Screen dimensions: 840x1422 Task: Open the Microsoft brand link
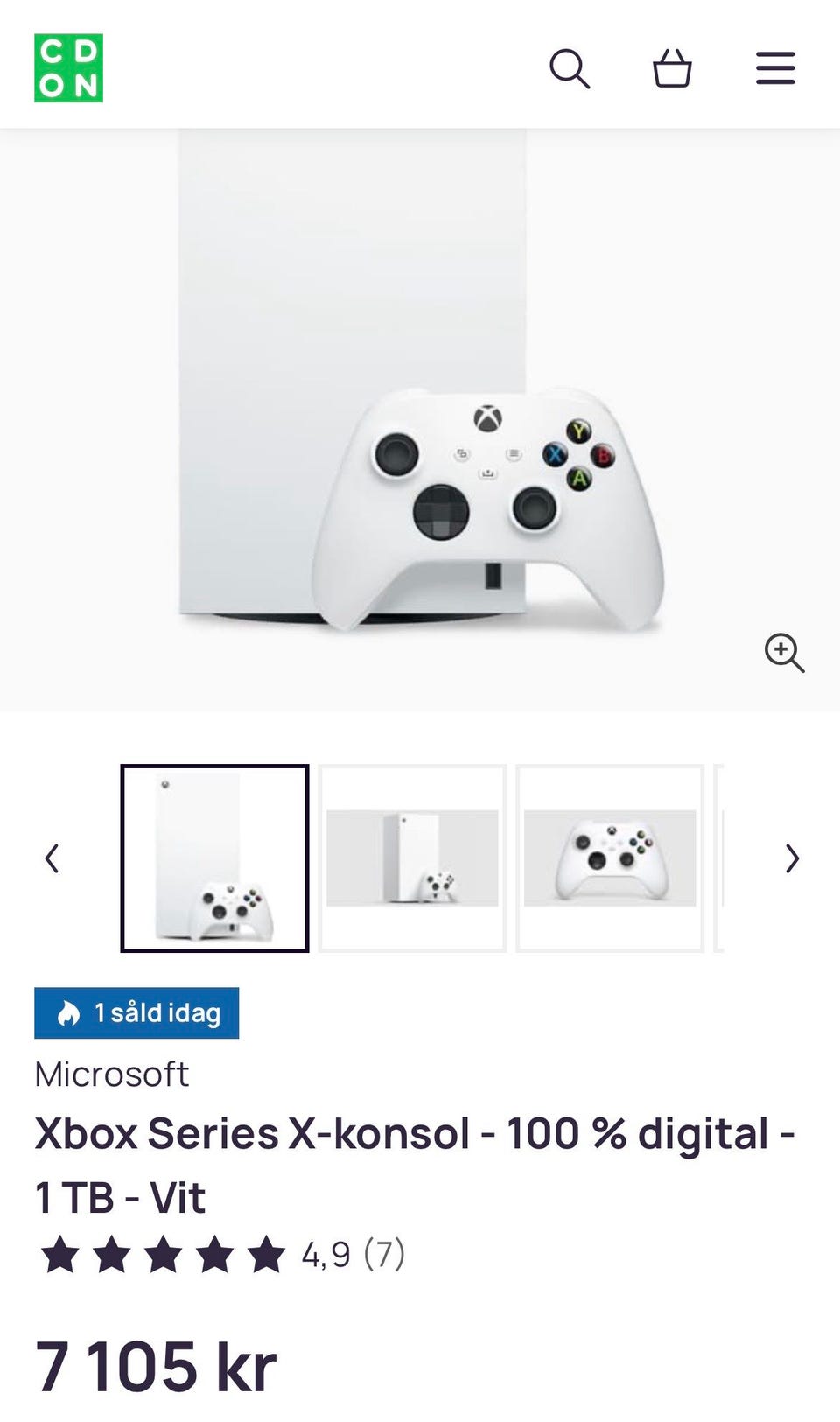[112, 1075]
